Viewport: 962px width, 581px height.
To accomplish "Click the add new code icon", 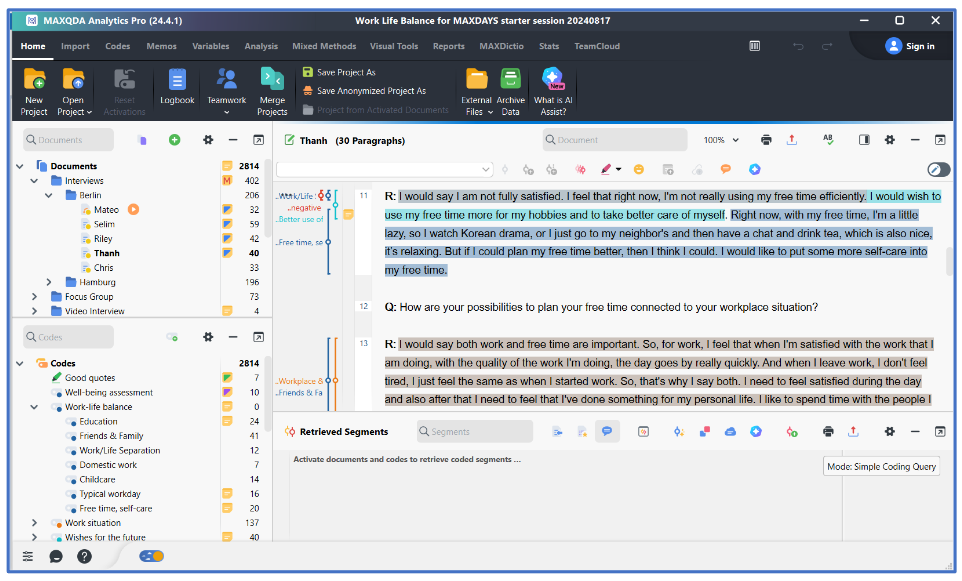I will pyautogui.click(x=172, y=337).
